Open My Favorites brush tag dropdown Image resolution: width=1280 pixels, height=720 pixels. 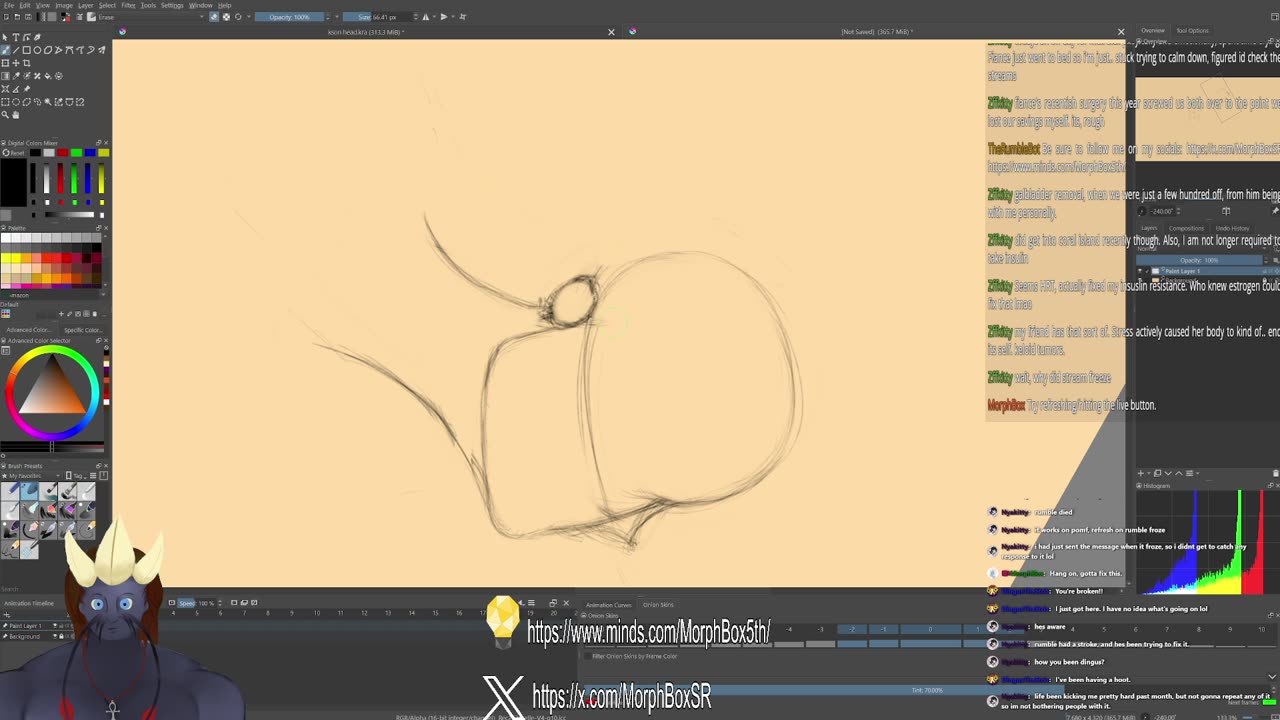coord(30,476)
